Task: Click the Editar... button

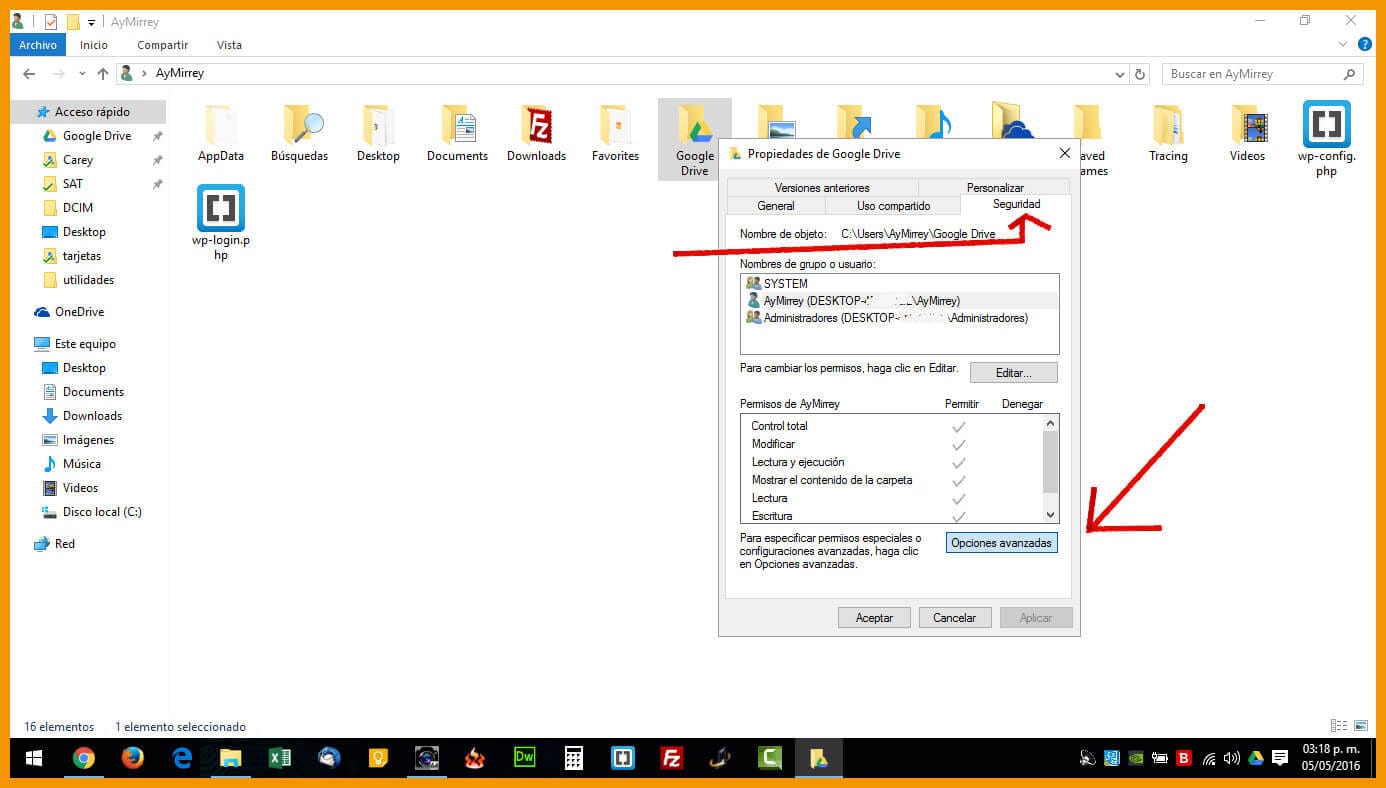Action: pyautogui.click(x=1013, y=372)
